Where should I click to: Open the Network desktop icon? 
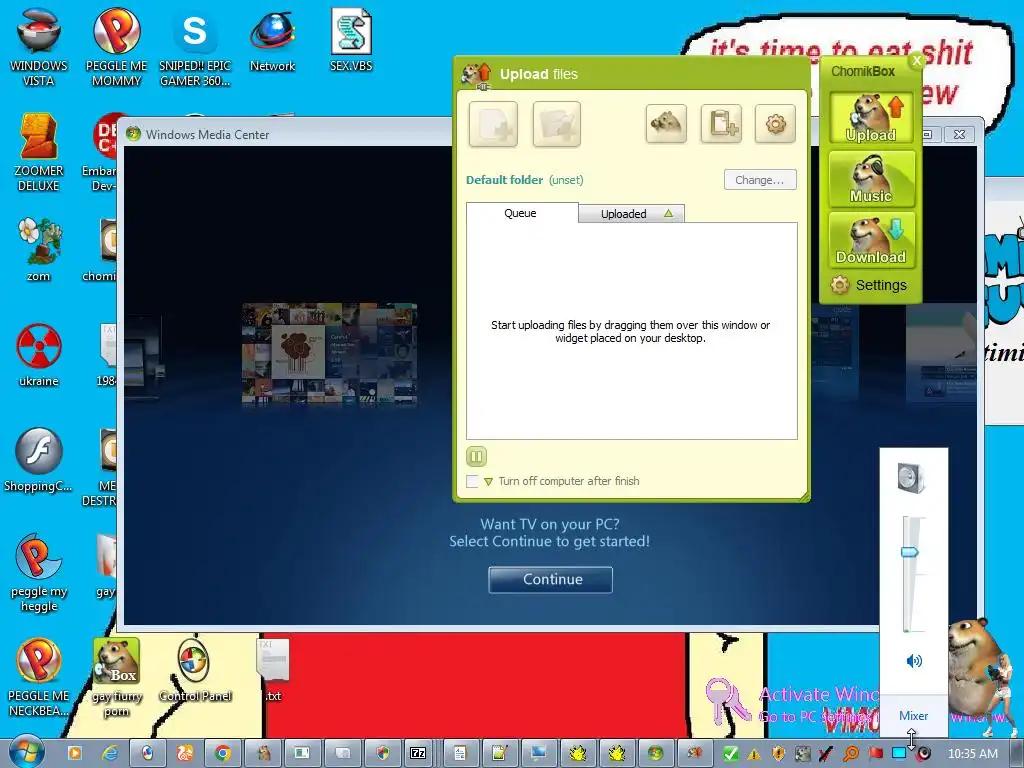click(272, 40)
